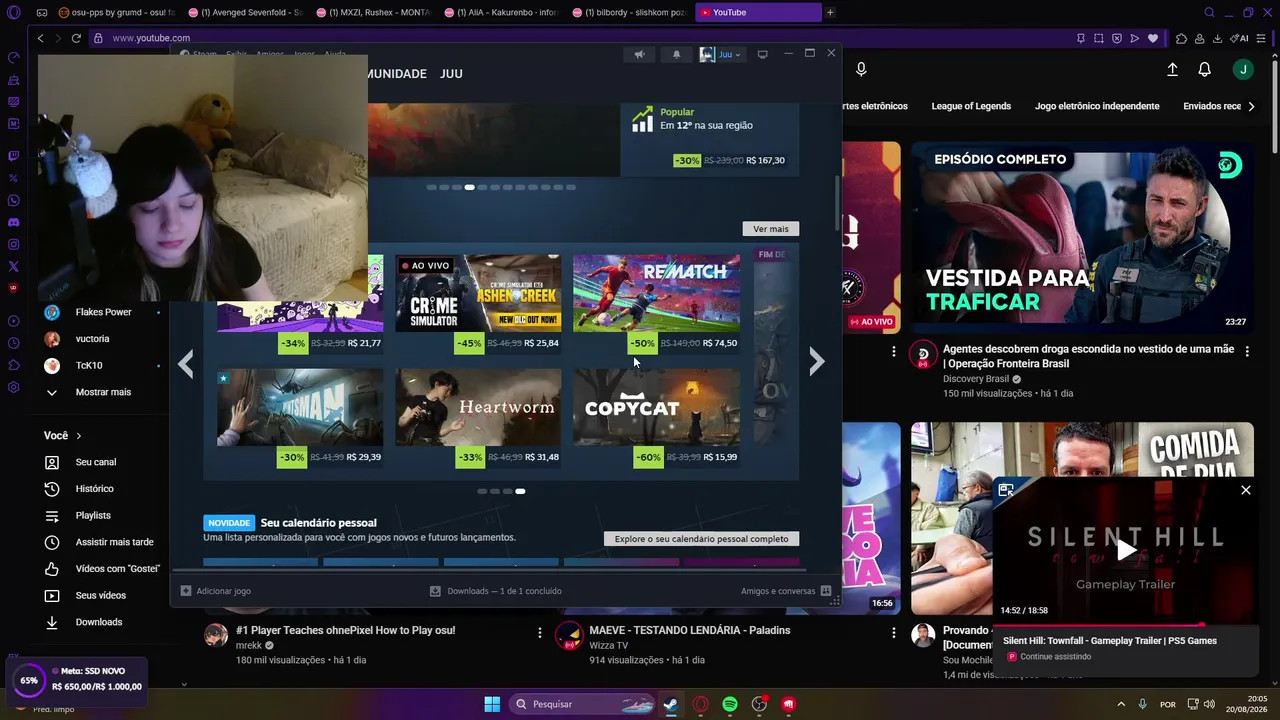Open the Heartworm game card in Steam
The image size is (1280, 720).
tap(478, 418)
